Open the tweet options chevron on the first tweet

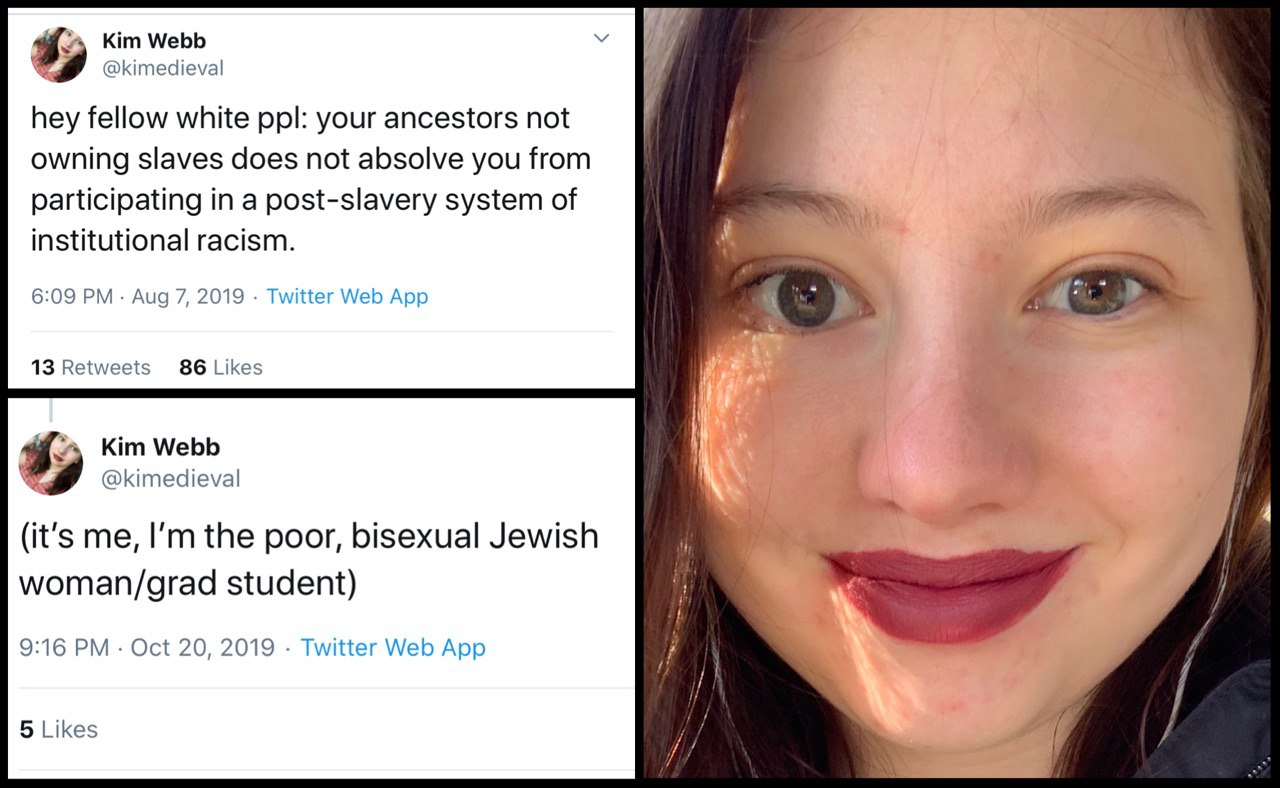[x=601, y=39]
